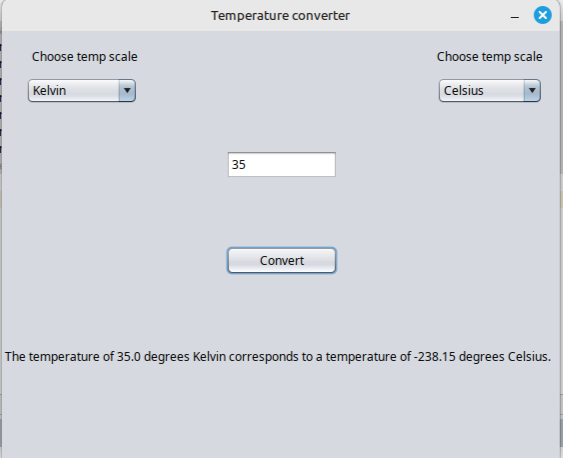Click the right 'Choose temp scale' label
Viewport: 563px width, 458px height.
(x=489, y=57)
